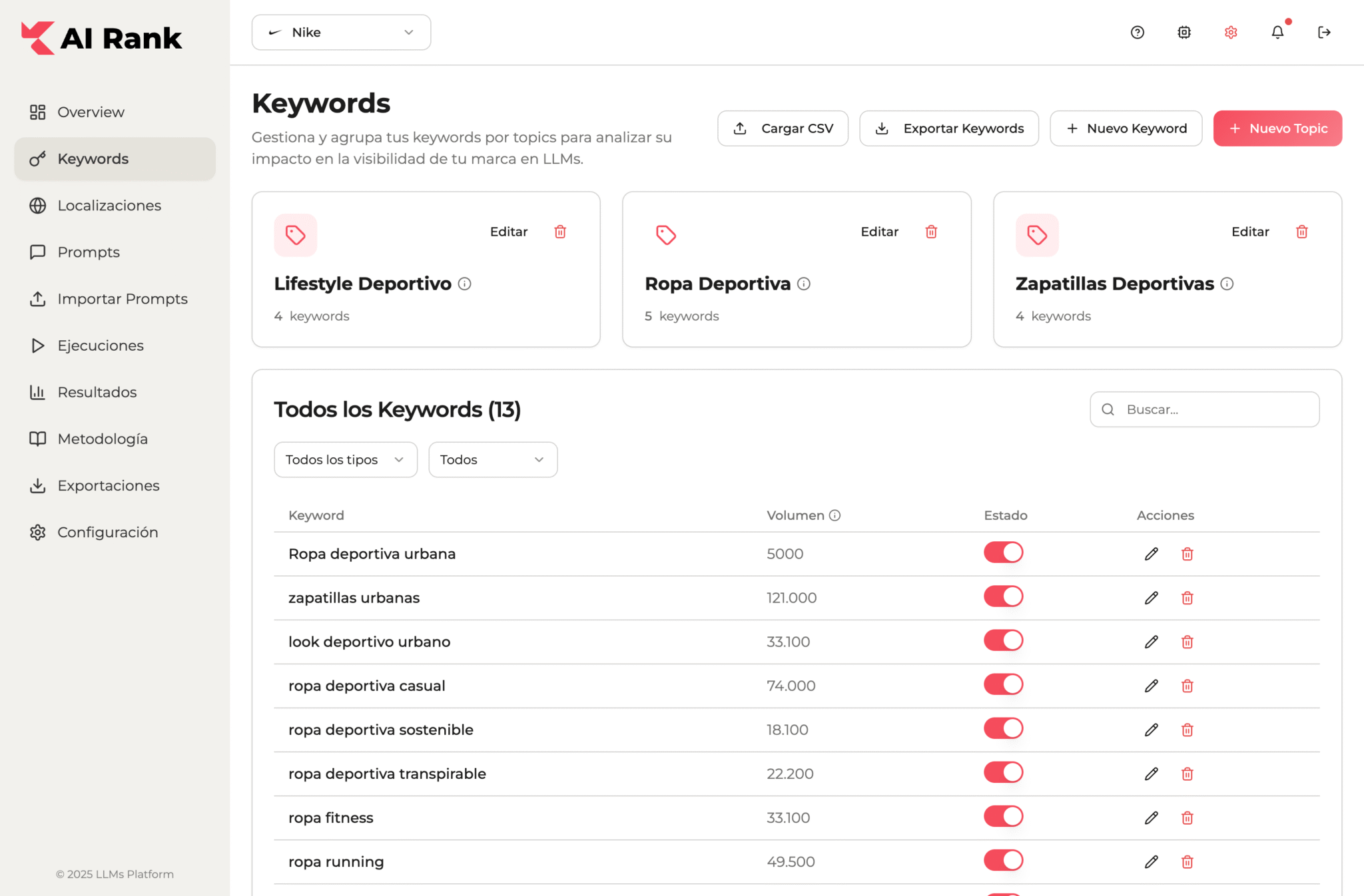Click the Volumen column info icon

coord(835,515)
